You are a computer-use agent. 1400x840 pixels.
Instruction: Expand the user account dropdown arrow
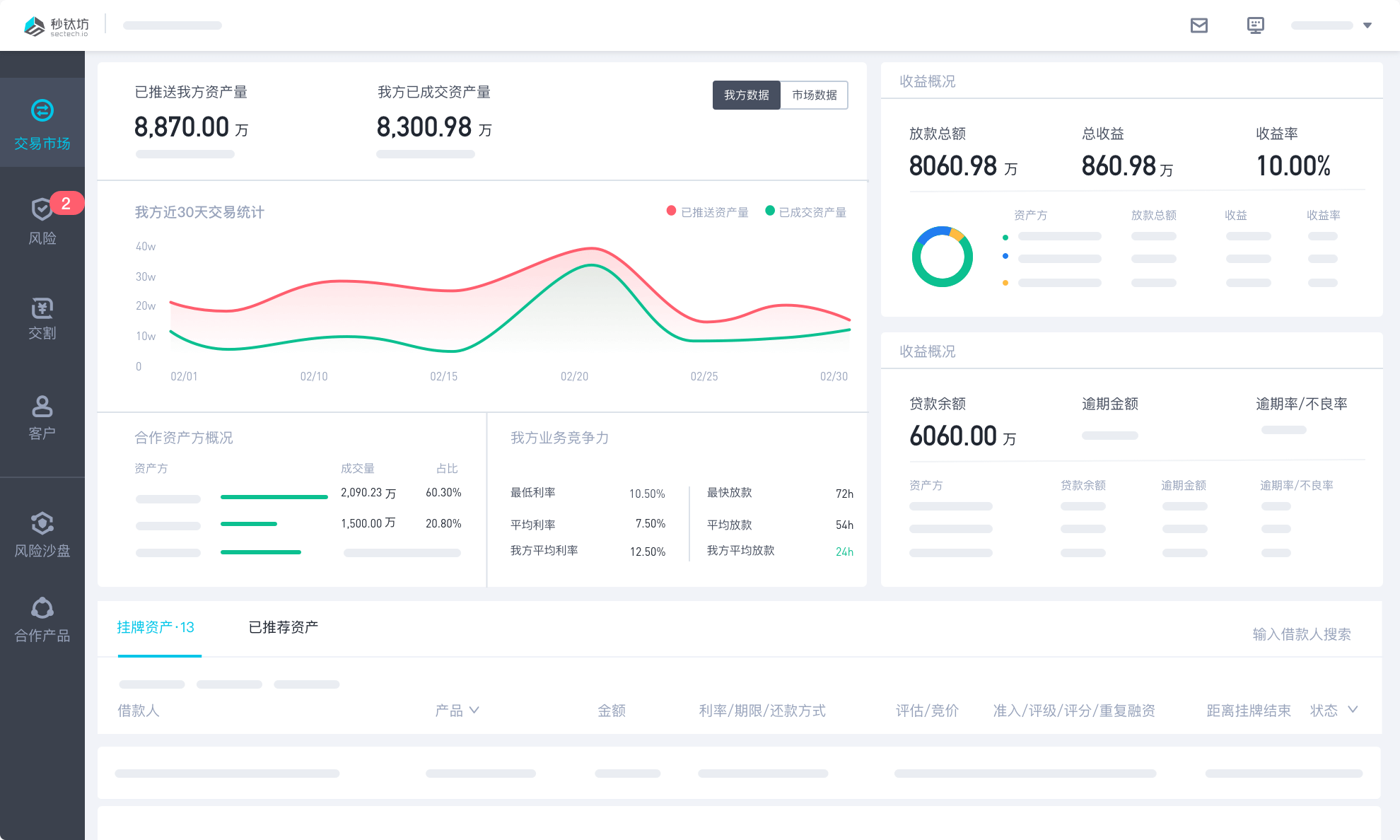1367,25
